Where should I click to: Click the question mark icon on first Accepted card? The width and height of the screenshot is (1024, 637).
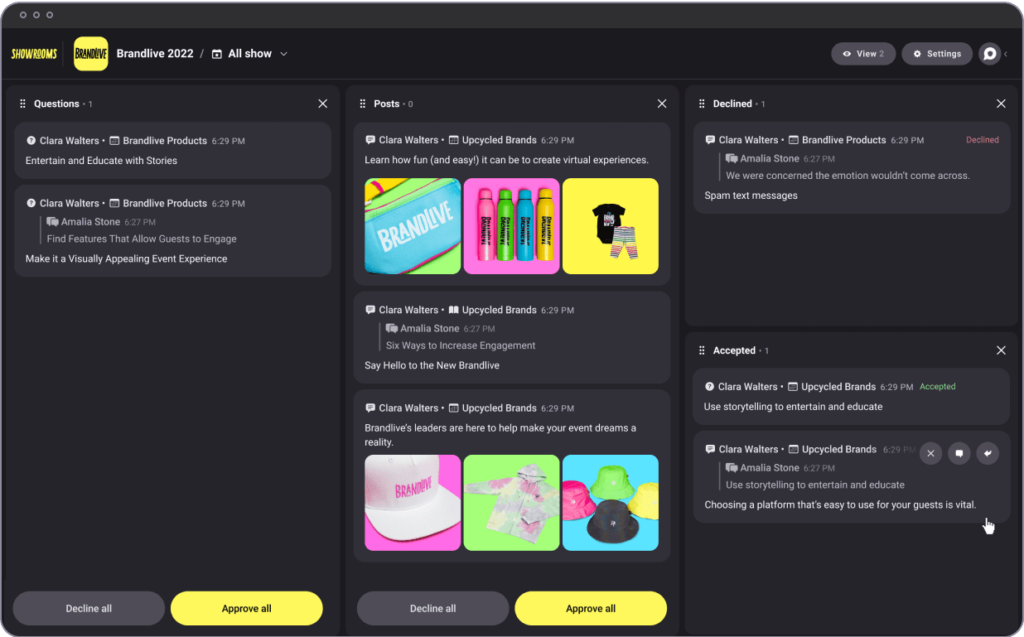tap(709, 387)
